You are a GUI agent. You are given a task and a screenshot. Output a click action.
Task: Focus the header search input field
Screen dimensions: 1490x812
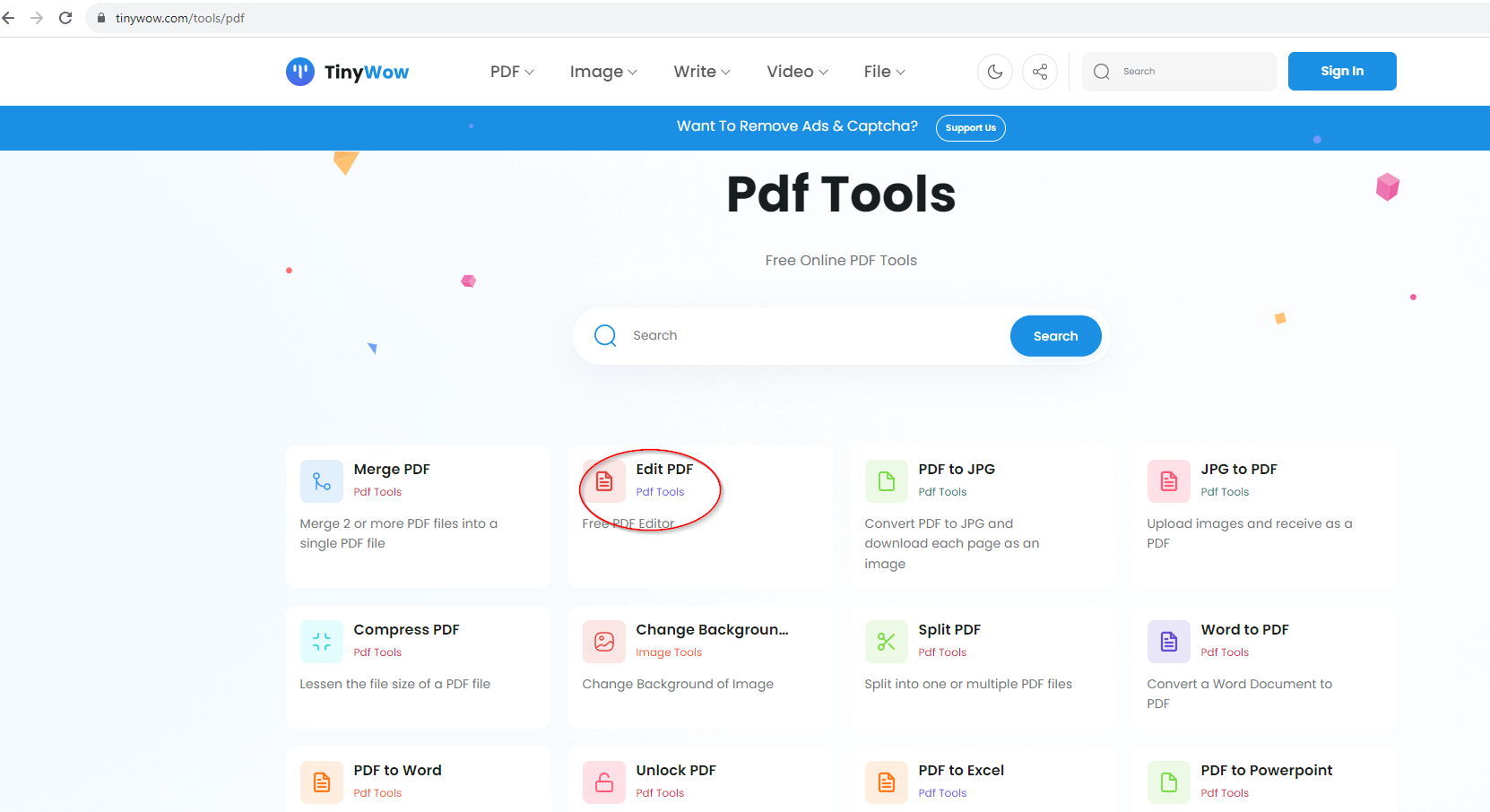[1179, 72]
